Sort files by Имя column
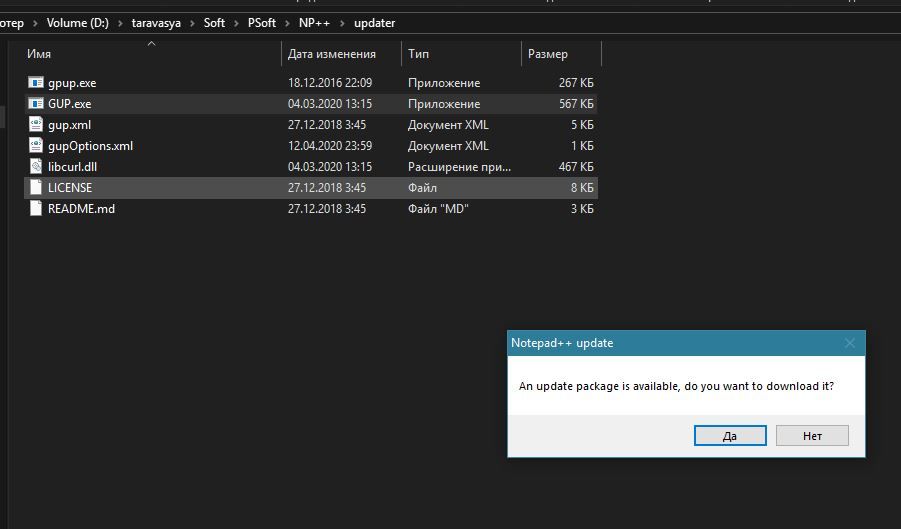 pos(38,54)
